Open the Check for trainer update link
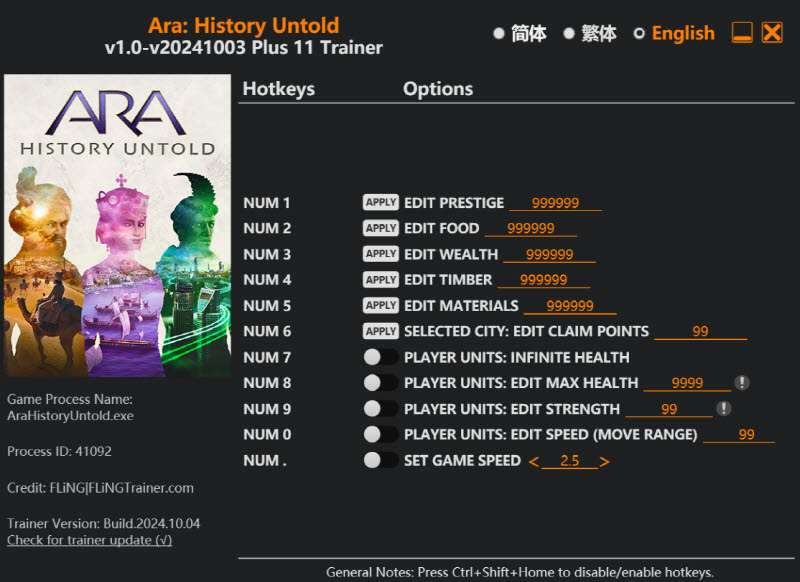800x582 pixels. [89, 540]
